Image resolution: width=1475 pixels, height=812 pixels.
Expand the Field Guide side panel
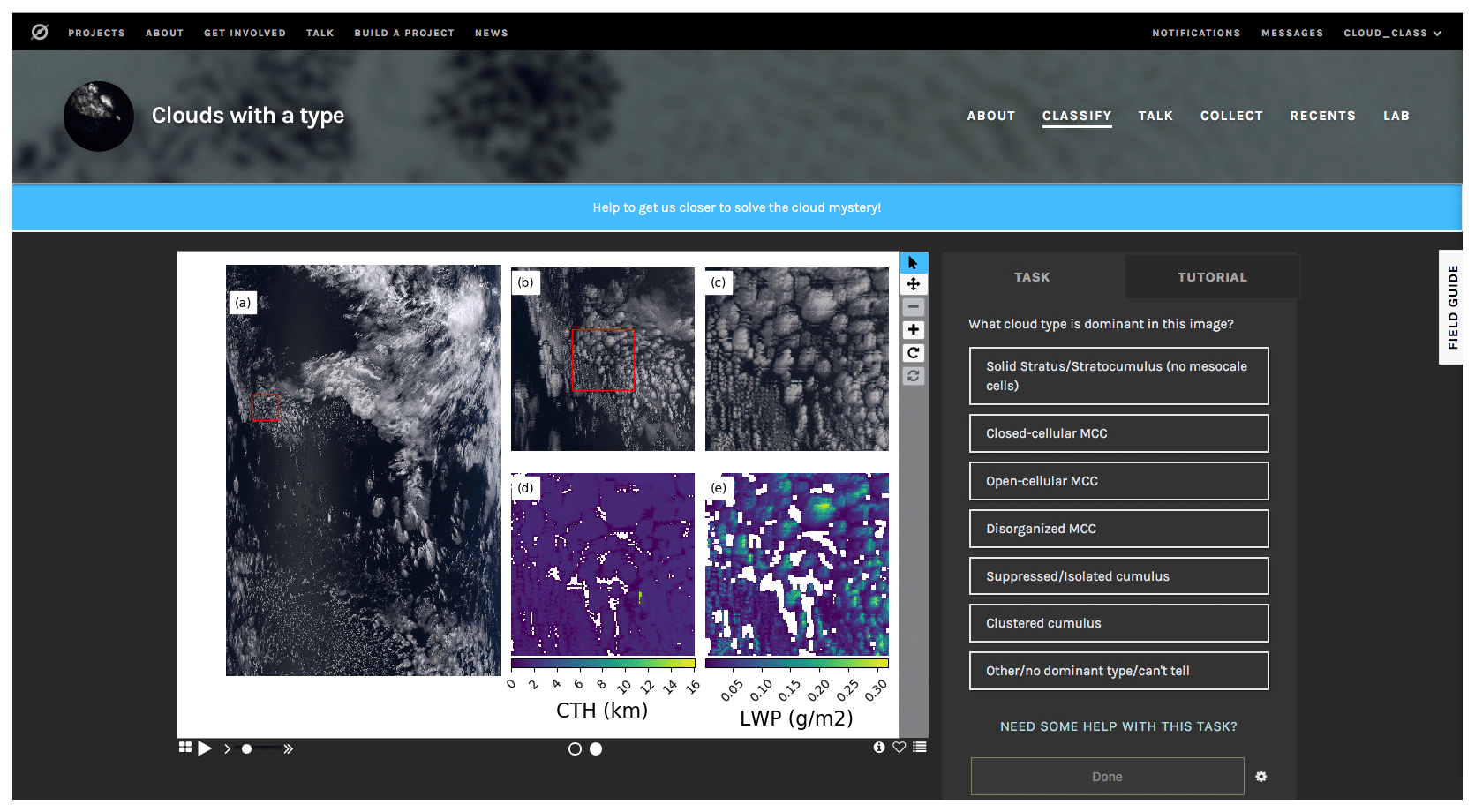point(1452,307)
